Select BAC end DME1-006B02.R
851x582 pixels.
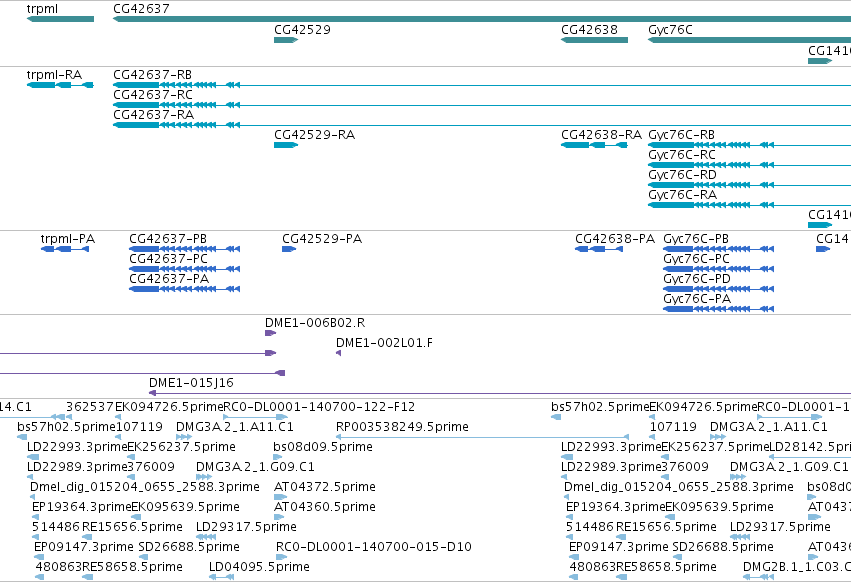(x=270, y=333)
